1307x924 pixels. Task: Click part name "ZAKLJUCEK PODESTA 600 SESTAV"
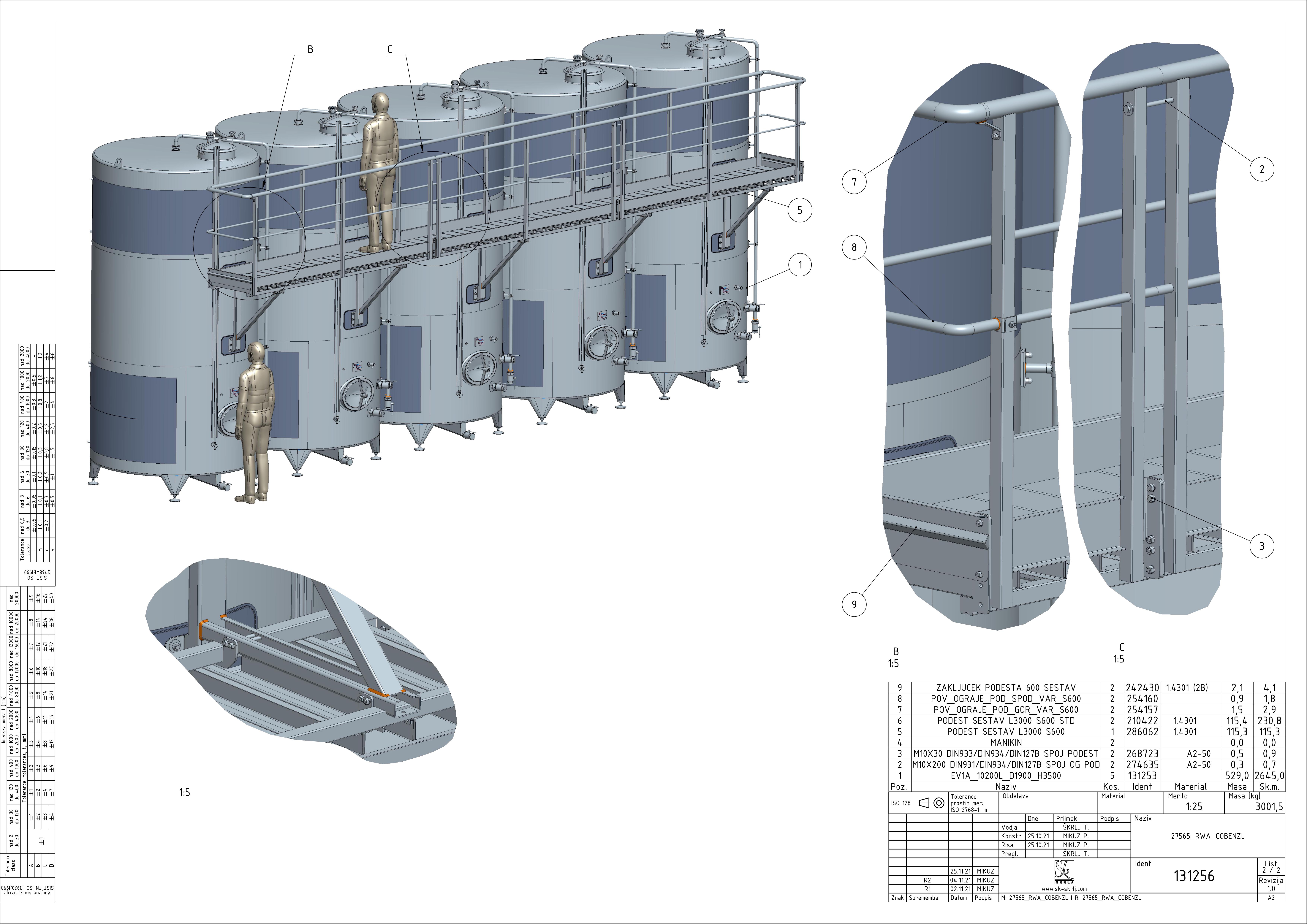point(1006,688)
